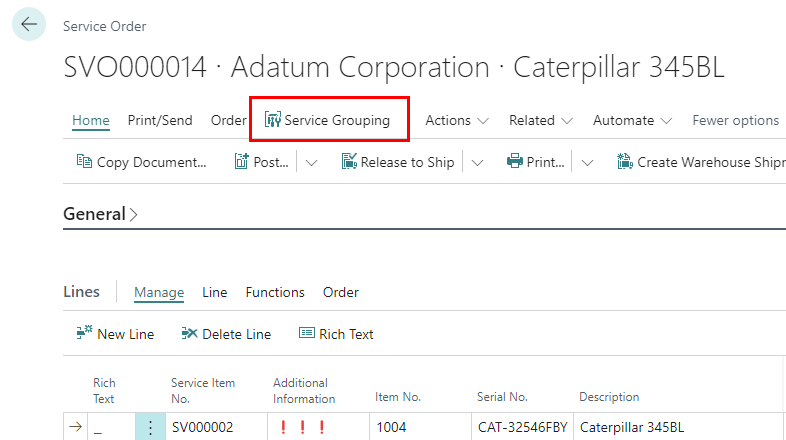
Task: Open row options three-dot menu
Action: 151,427
